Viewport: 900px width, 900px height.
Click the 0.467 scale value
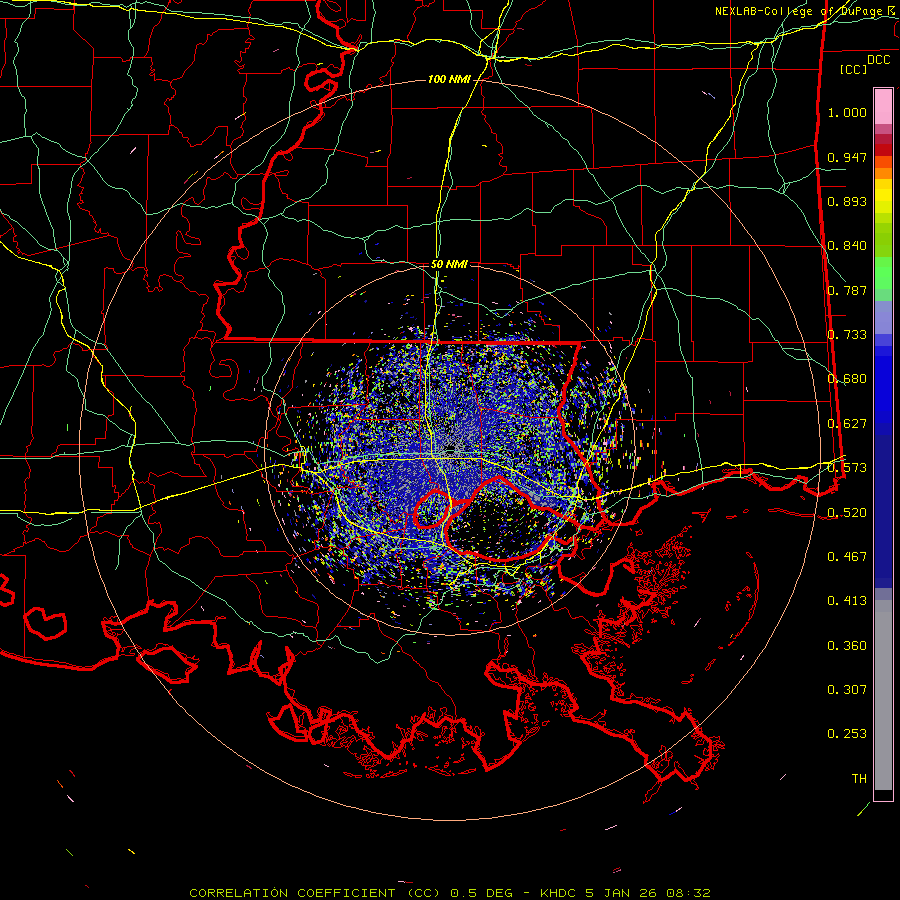[847, 557]
